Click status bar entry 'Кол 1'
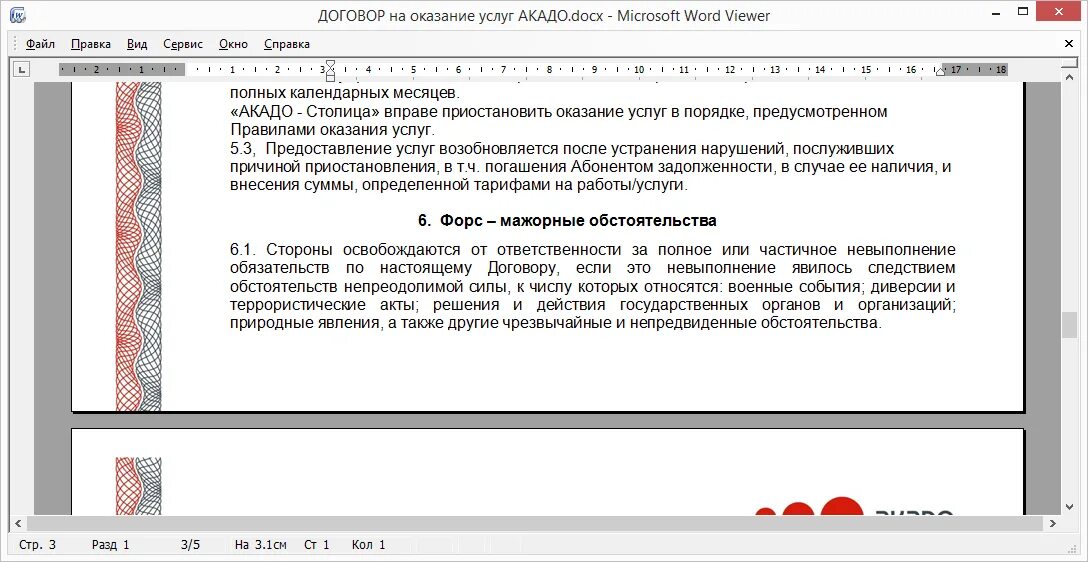 point(368,545)
